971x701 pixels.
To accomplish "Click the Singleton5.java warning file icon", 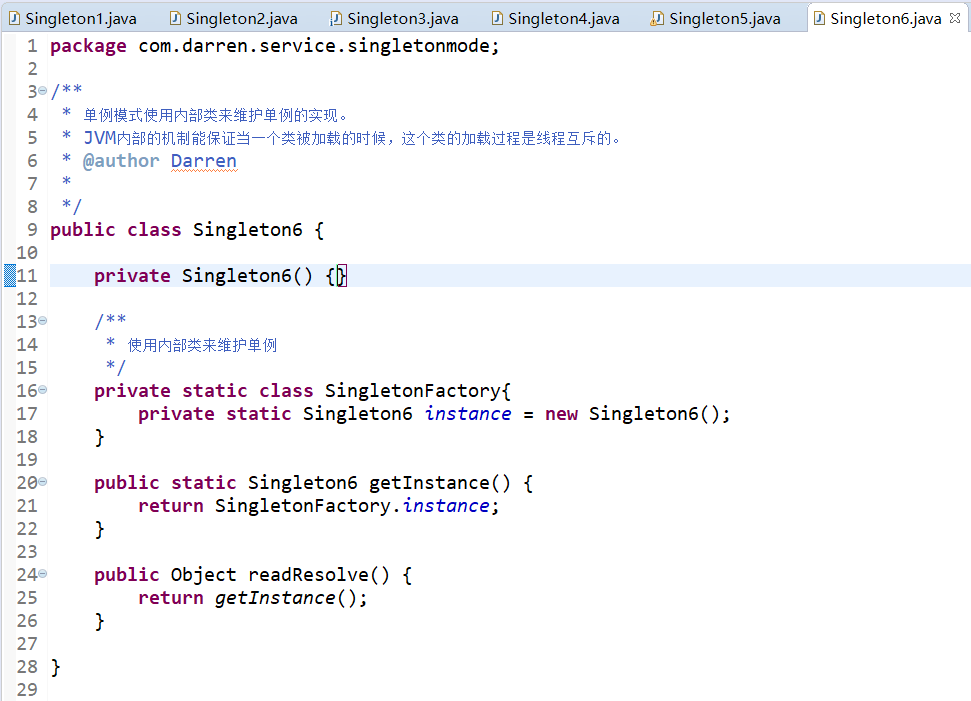I will tap(658, 19).
